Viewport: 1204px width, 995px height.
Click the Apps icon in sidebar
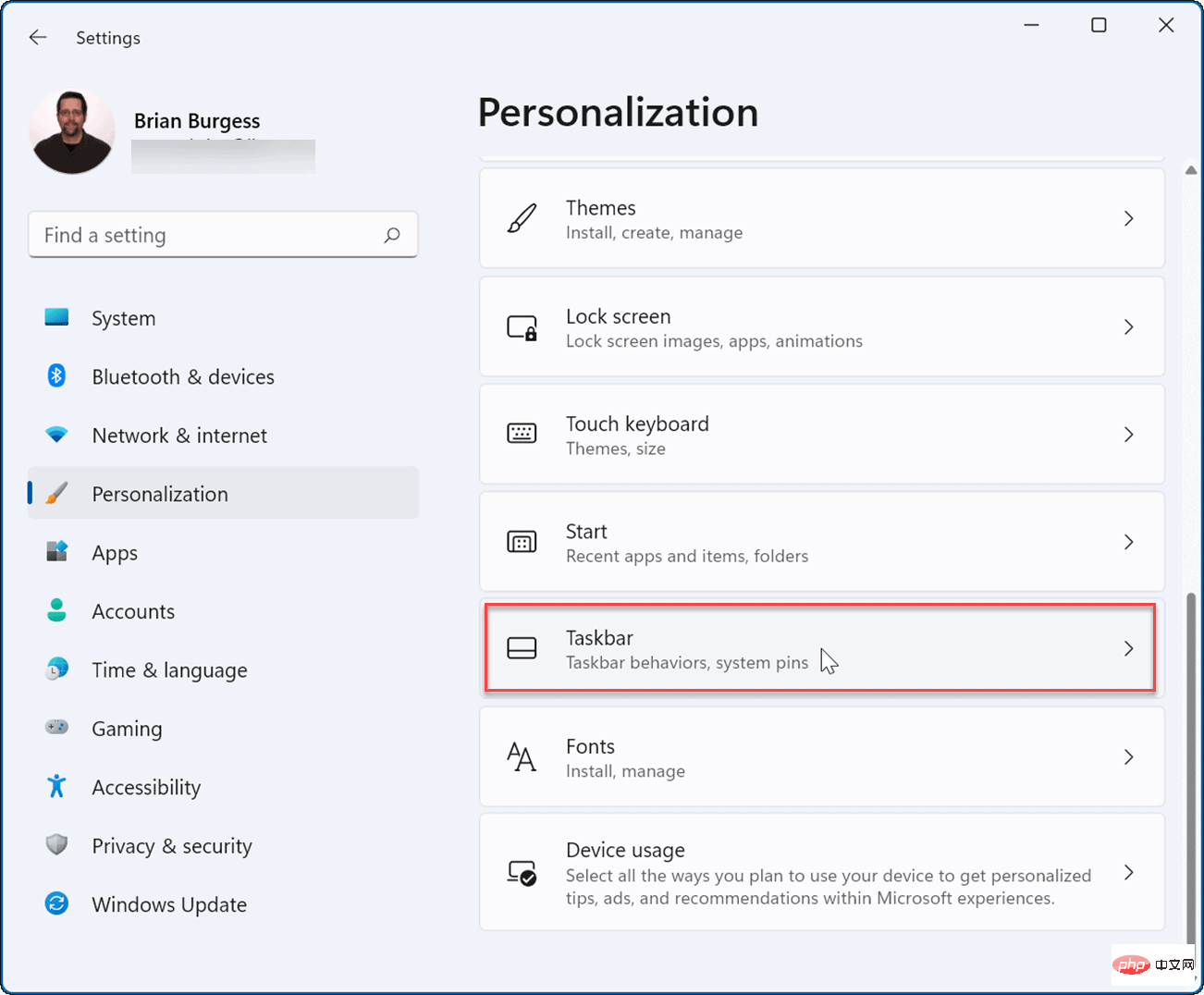56,552
